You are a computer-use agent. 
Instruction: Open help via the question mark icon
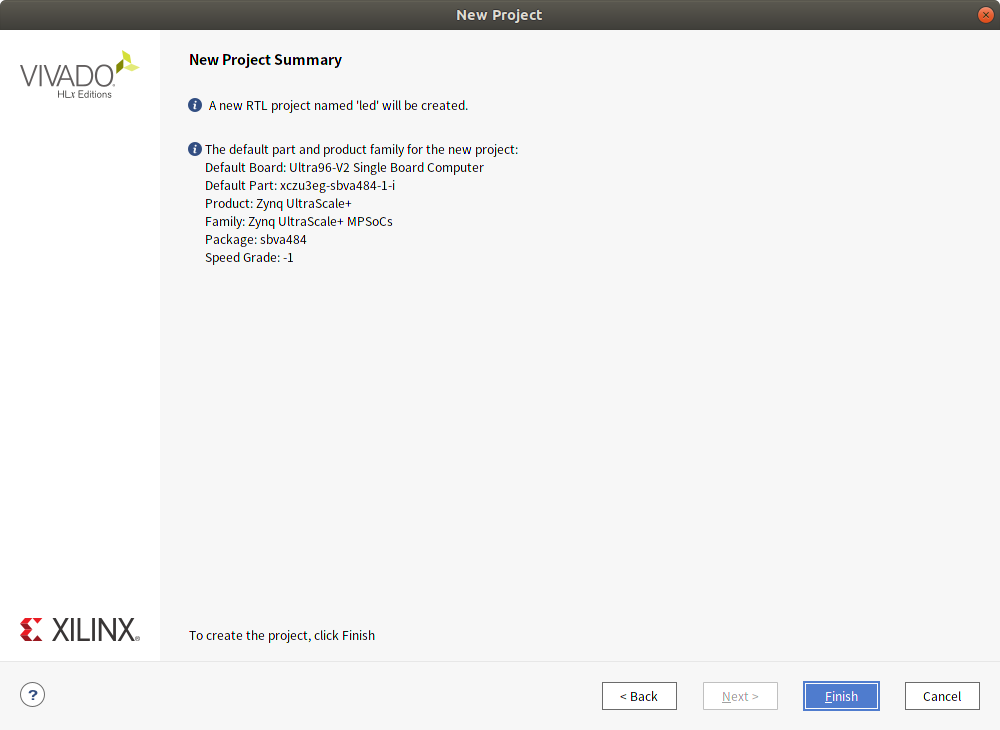[33, 694]
